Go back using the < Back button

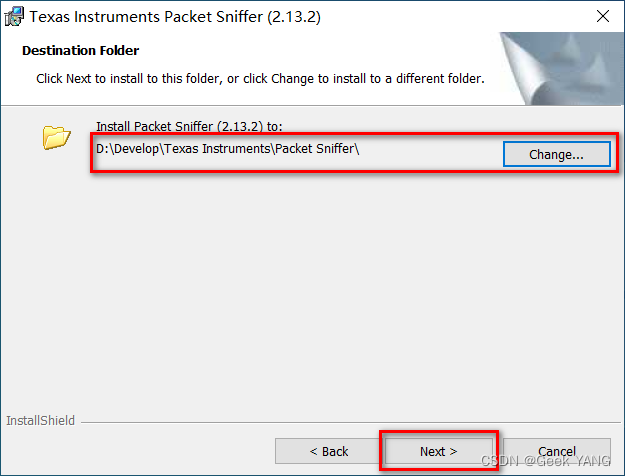click(x=328, y=451)
